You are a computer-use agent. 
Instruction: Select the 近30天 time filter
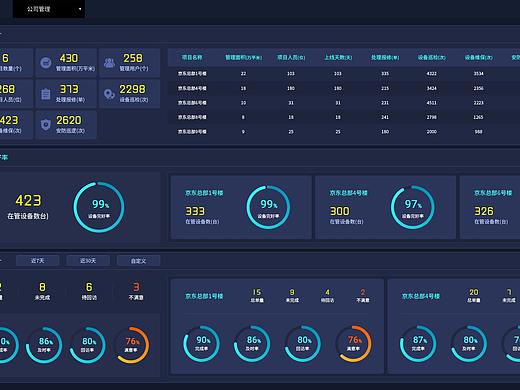88,261
